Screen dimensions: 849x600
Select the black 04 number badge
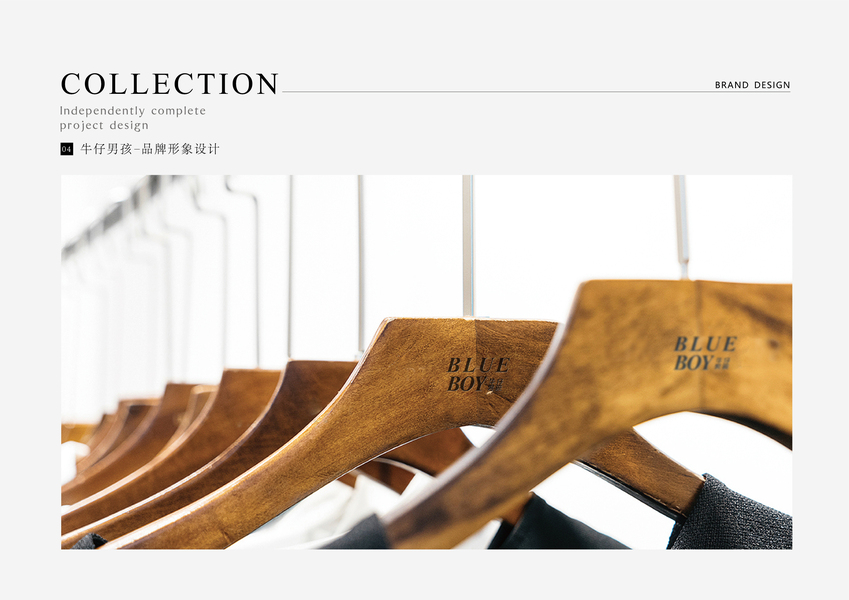tap(67, 149)
